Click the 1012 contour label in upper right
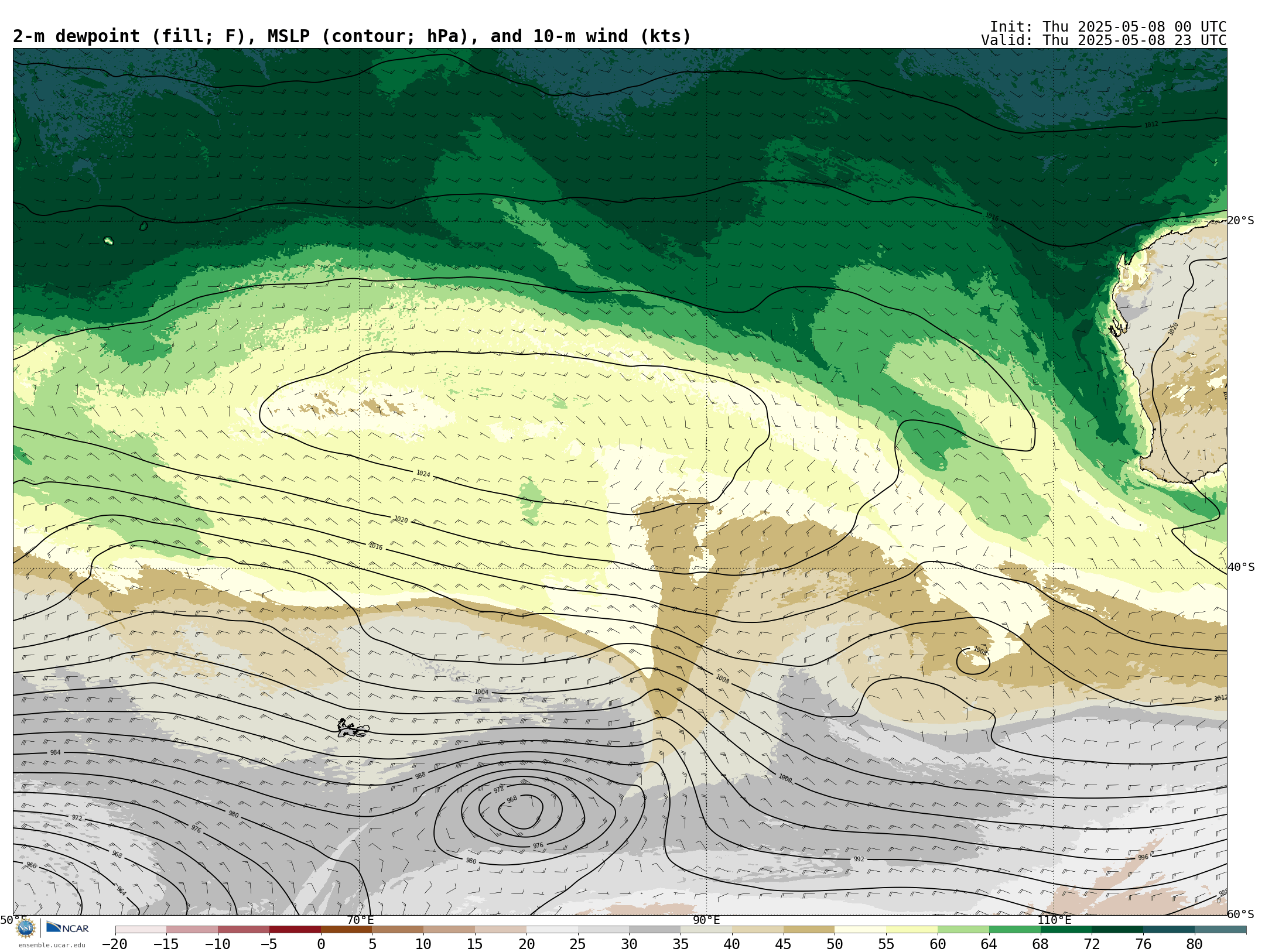This screenshot has width=1265, height=952. [x=1151, y=125]
